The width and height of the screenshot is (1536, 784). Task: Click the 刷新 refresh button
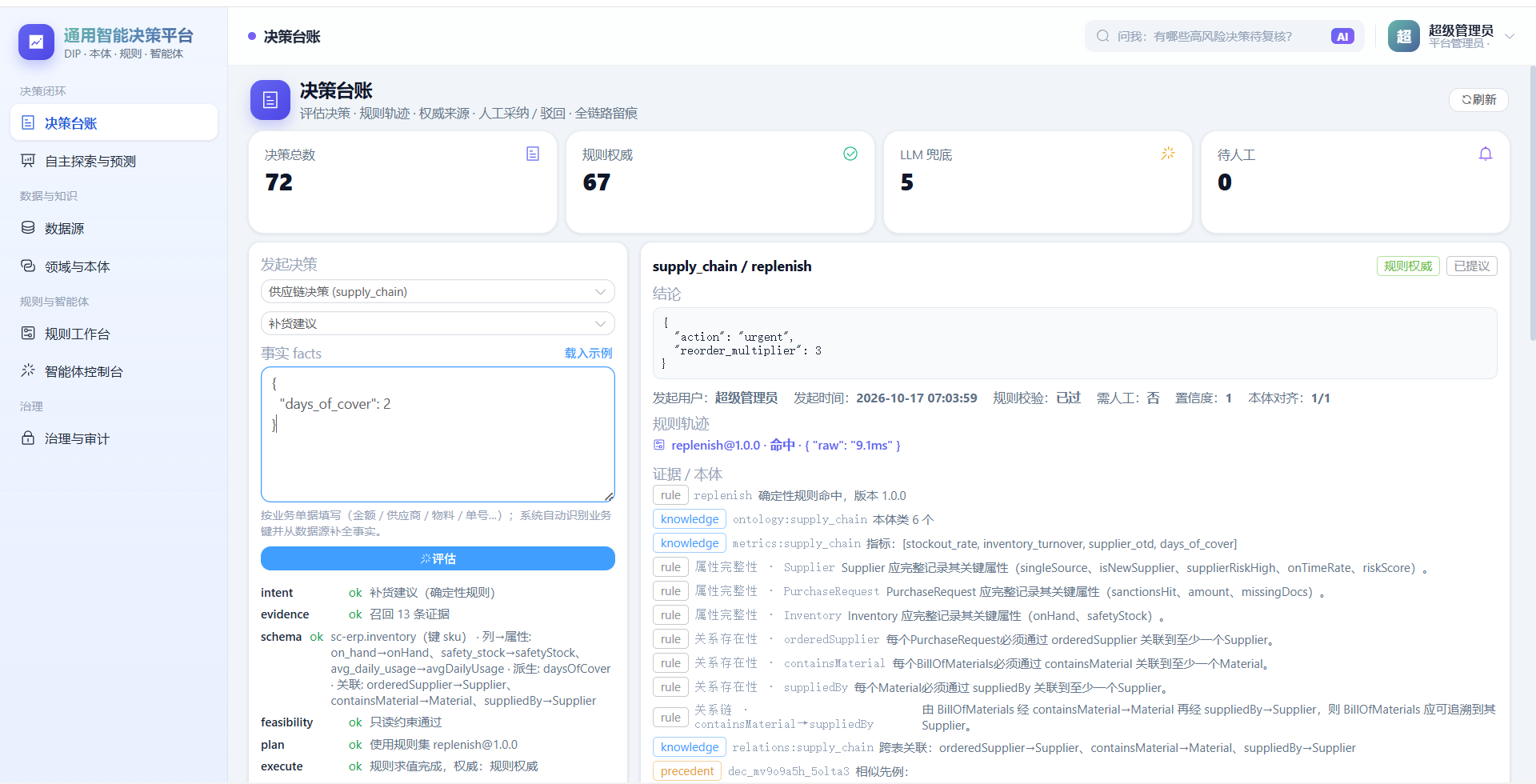pos(1478,99)
